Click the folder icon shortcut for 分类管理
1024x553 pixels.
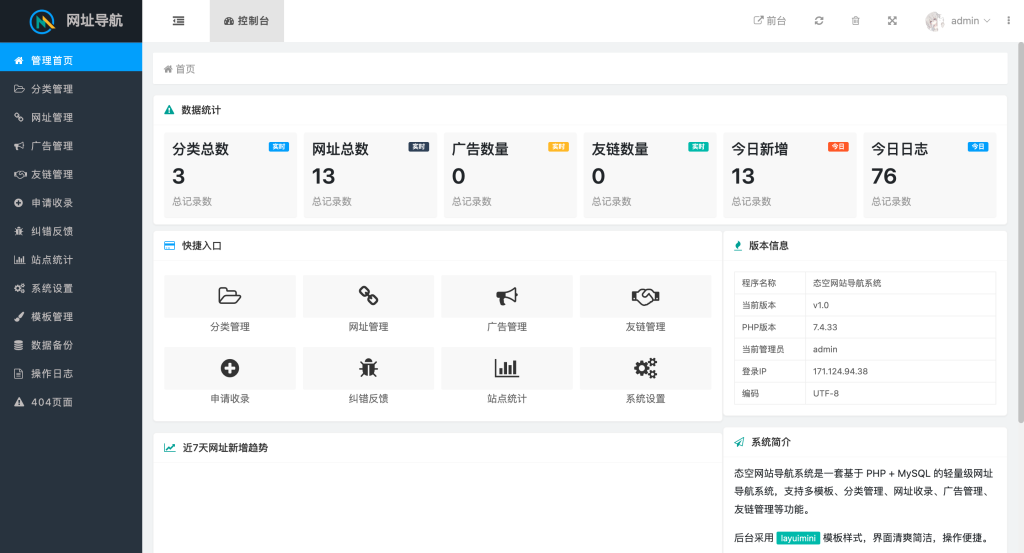(230, 296)
